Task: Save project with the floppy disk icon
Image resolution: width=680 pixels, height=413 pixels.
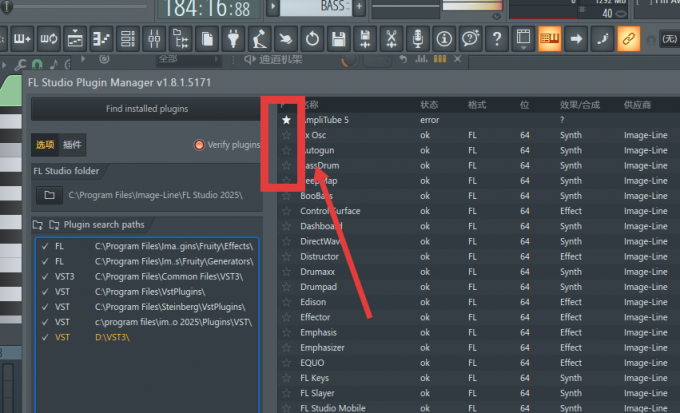Action: click(339, 39)
